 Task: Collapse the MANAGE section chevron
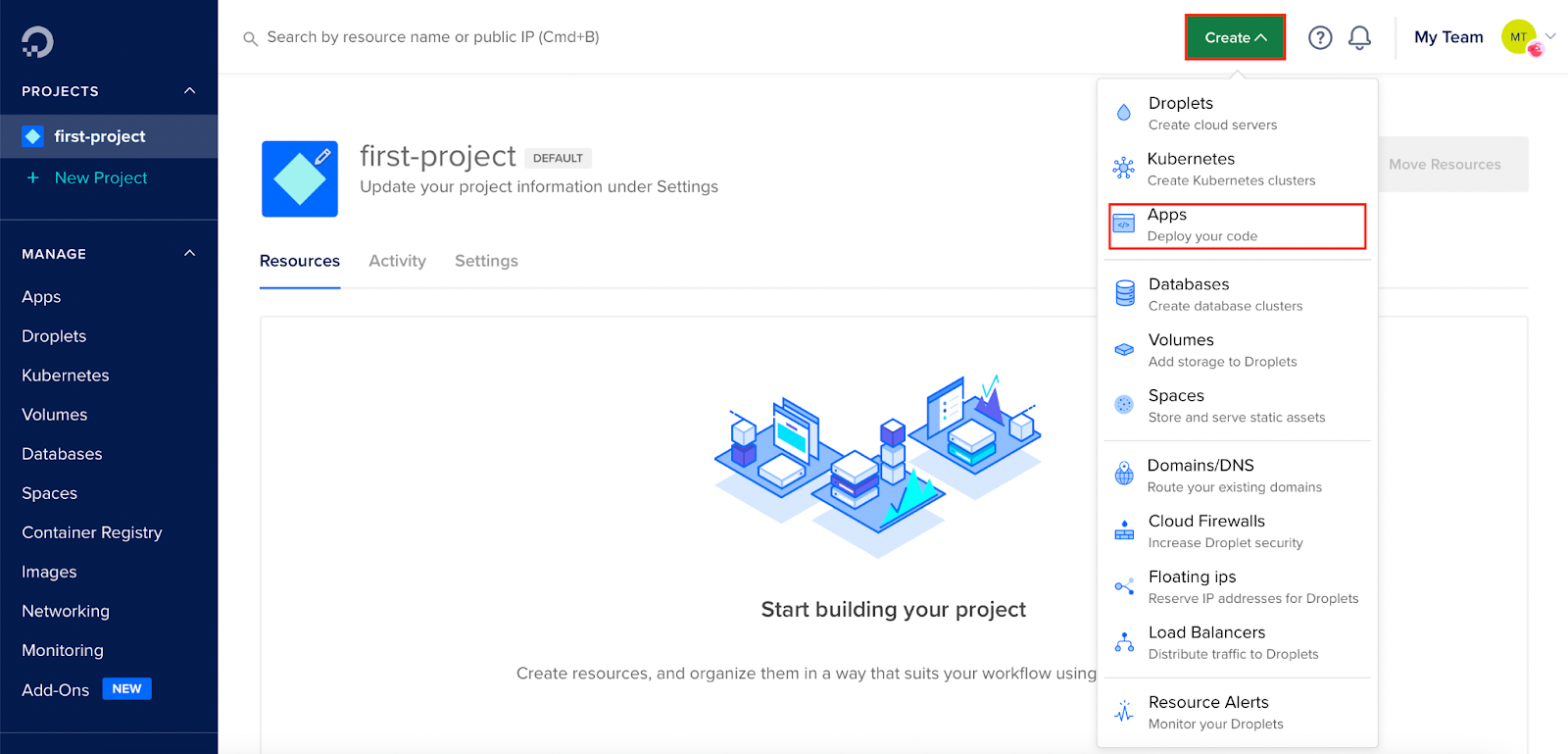(190, 253)
